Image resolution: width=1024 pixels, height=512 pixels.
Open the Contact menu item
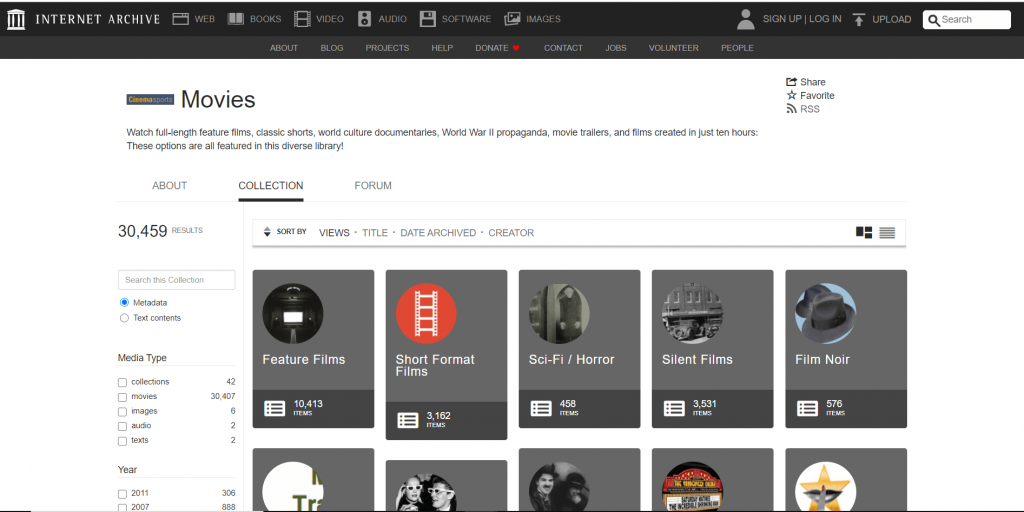click(x=563, y=48)
